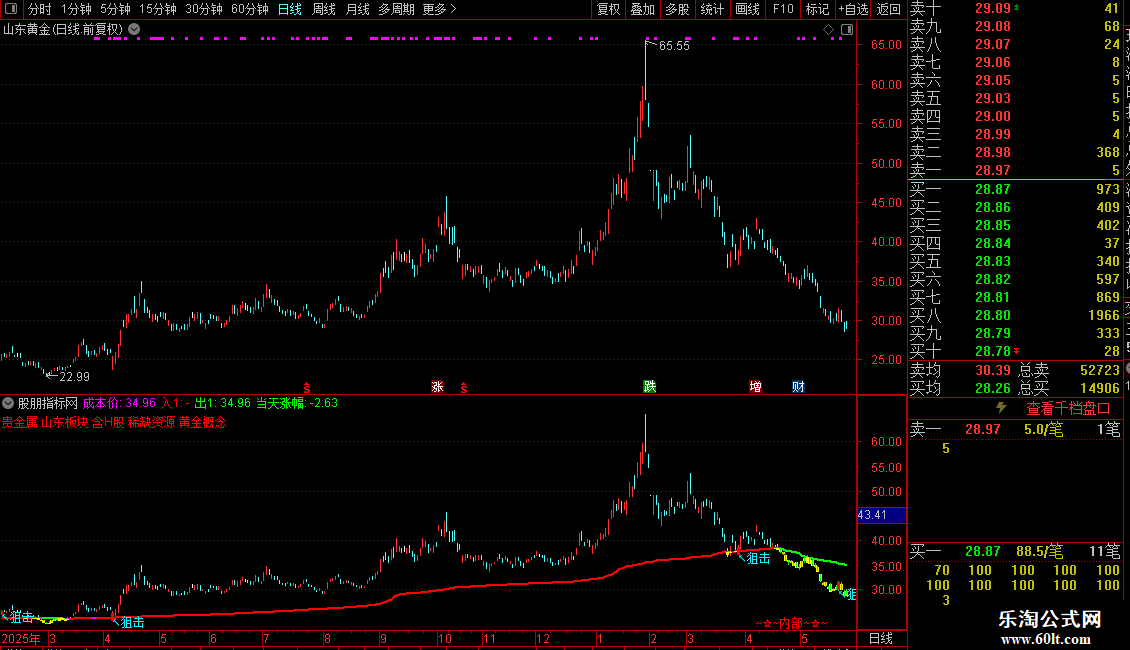
Task: Click the 山东板块 sector tag
Action: 64,422
